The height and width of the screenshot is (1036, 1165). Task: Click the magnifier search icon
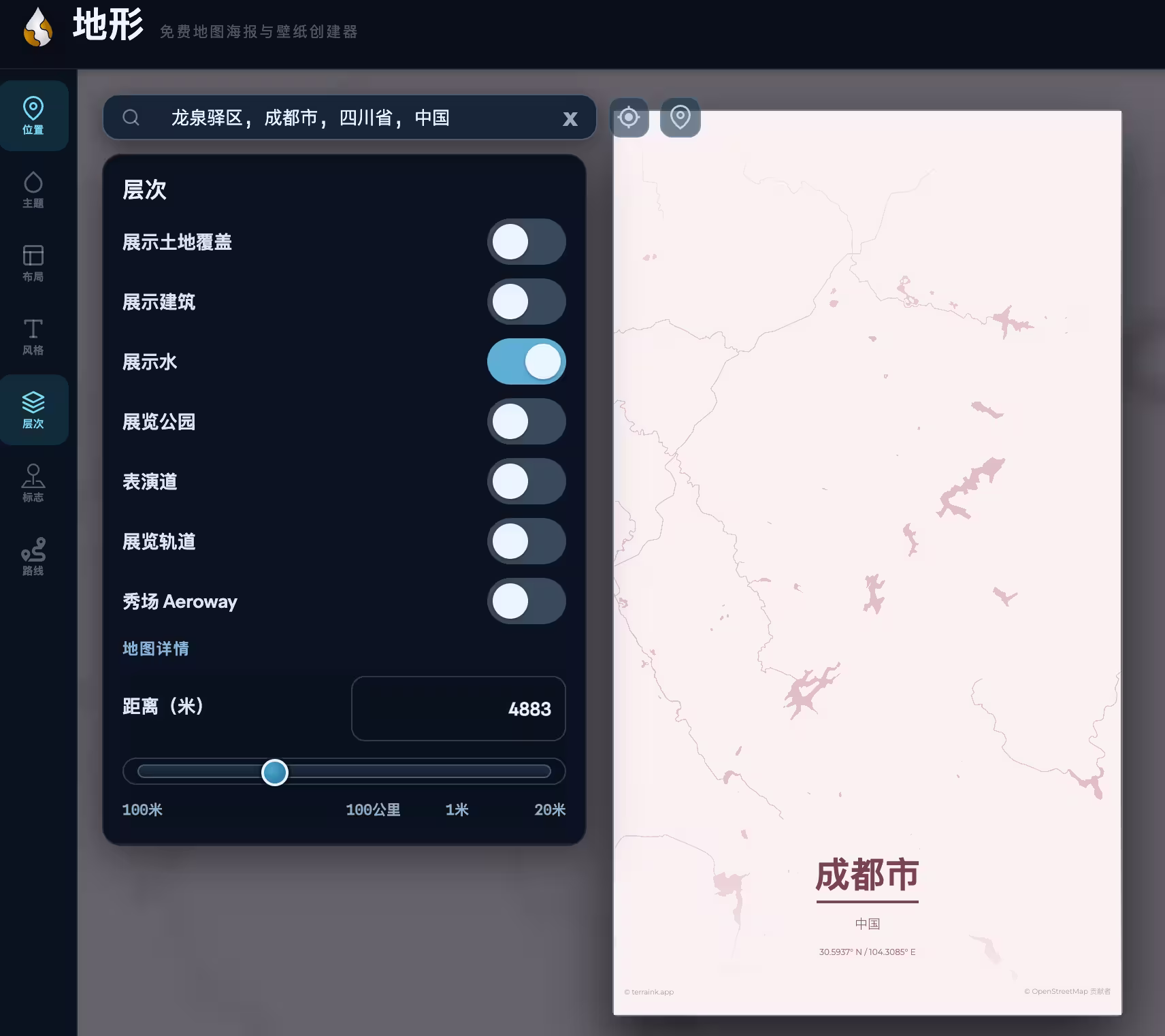[x=131, y=118]
